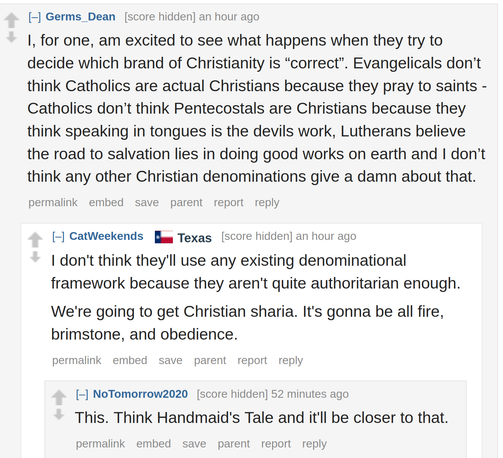
Task: Collapse NoTomorrow2020's comment
Action: [x=82, y=394]
